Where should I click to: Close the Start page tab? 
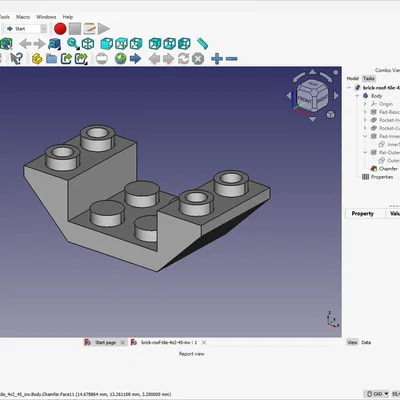point(123,342)
